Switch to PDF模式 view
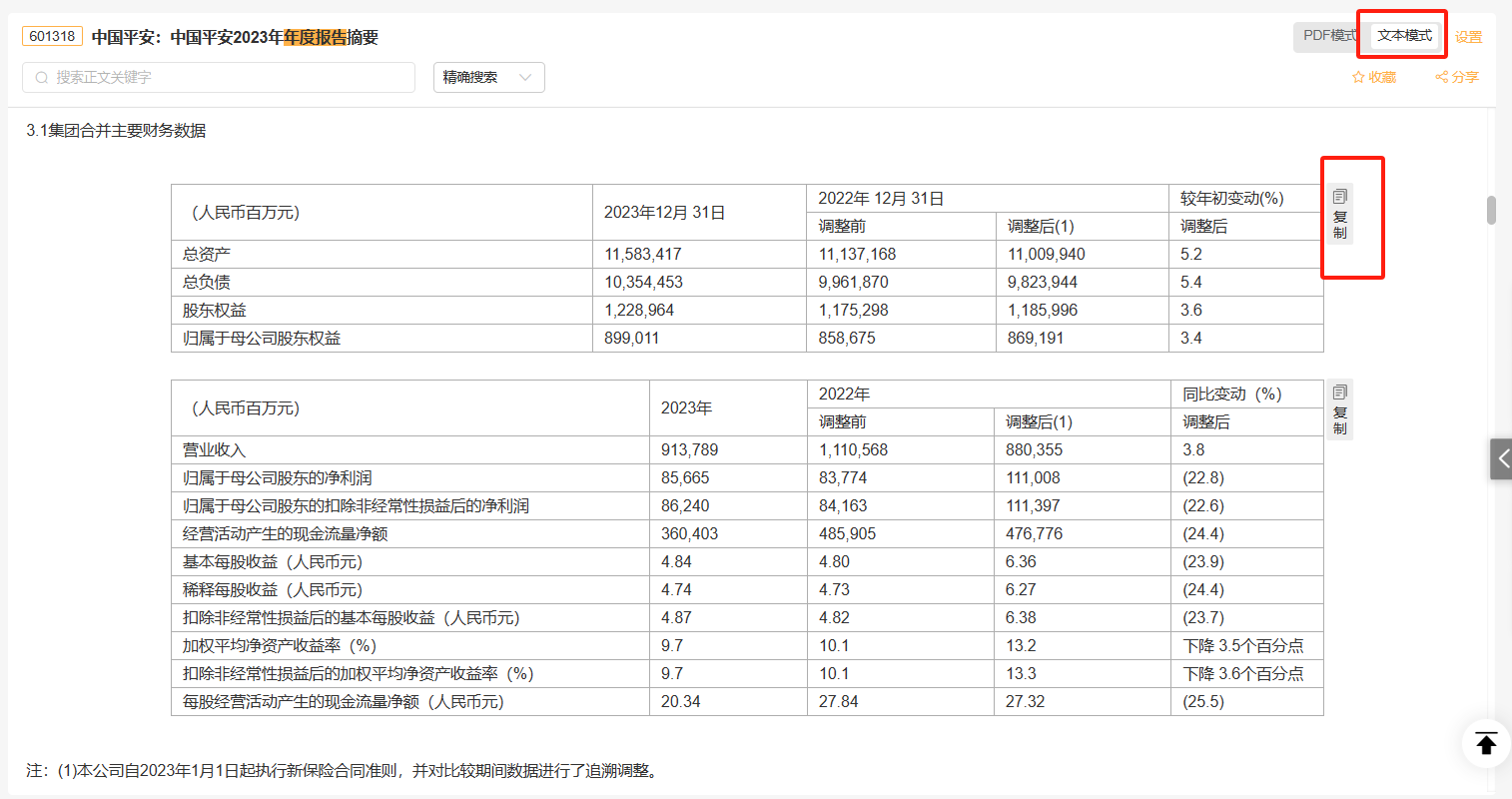This screenshot has width=1512, height=799. point(1329,36)
